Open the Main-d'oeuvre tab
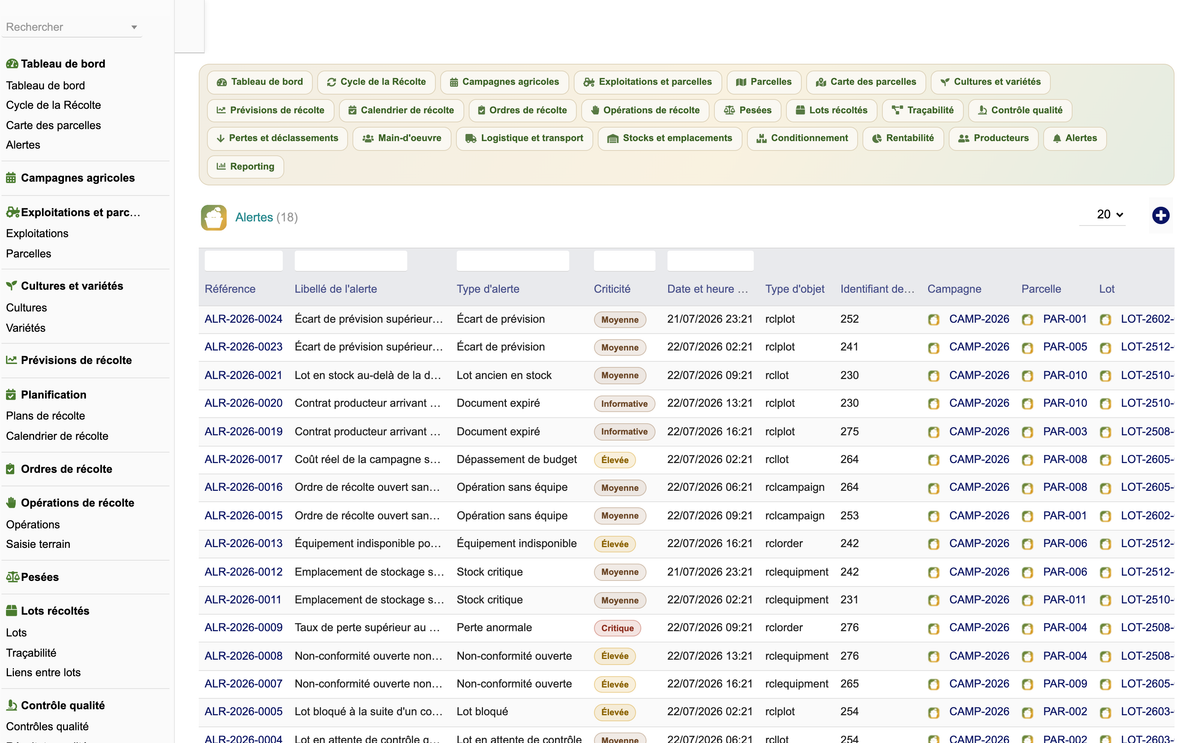 tap(402, 138)
